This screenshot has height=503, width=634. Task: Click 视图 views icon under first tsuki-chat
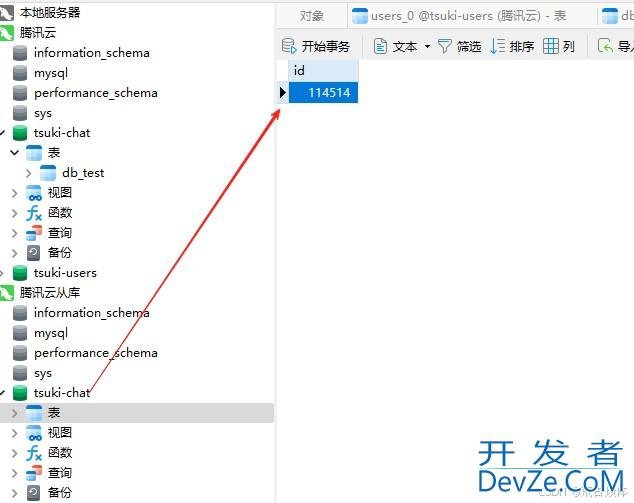[x=34, y=193]
